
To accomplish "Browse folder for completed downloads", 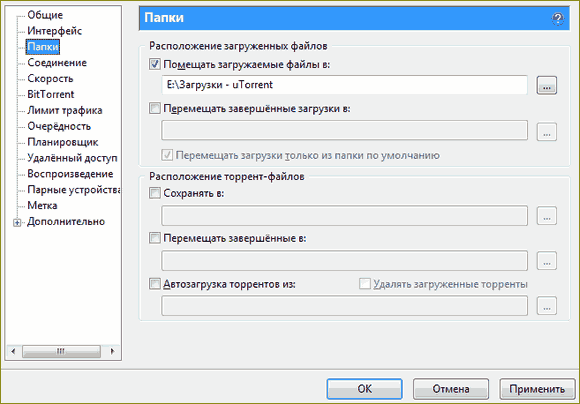I will (x=547, y=132).
